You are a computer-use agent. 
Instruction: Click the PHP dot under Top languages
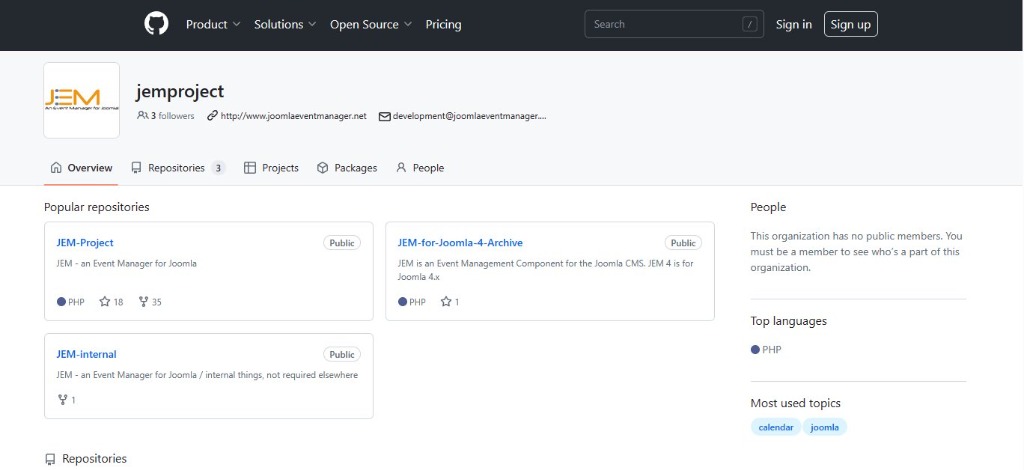pyautogui.click(x=755, y=350)
